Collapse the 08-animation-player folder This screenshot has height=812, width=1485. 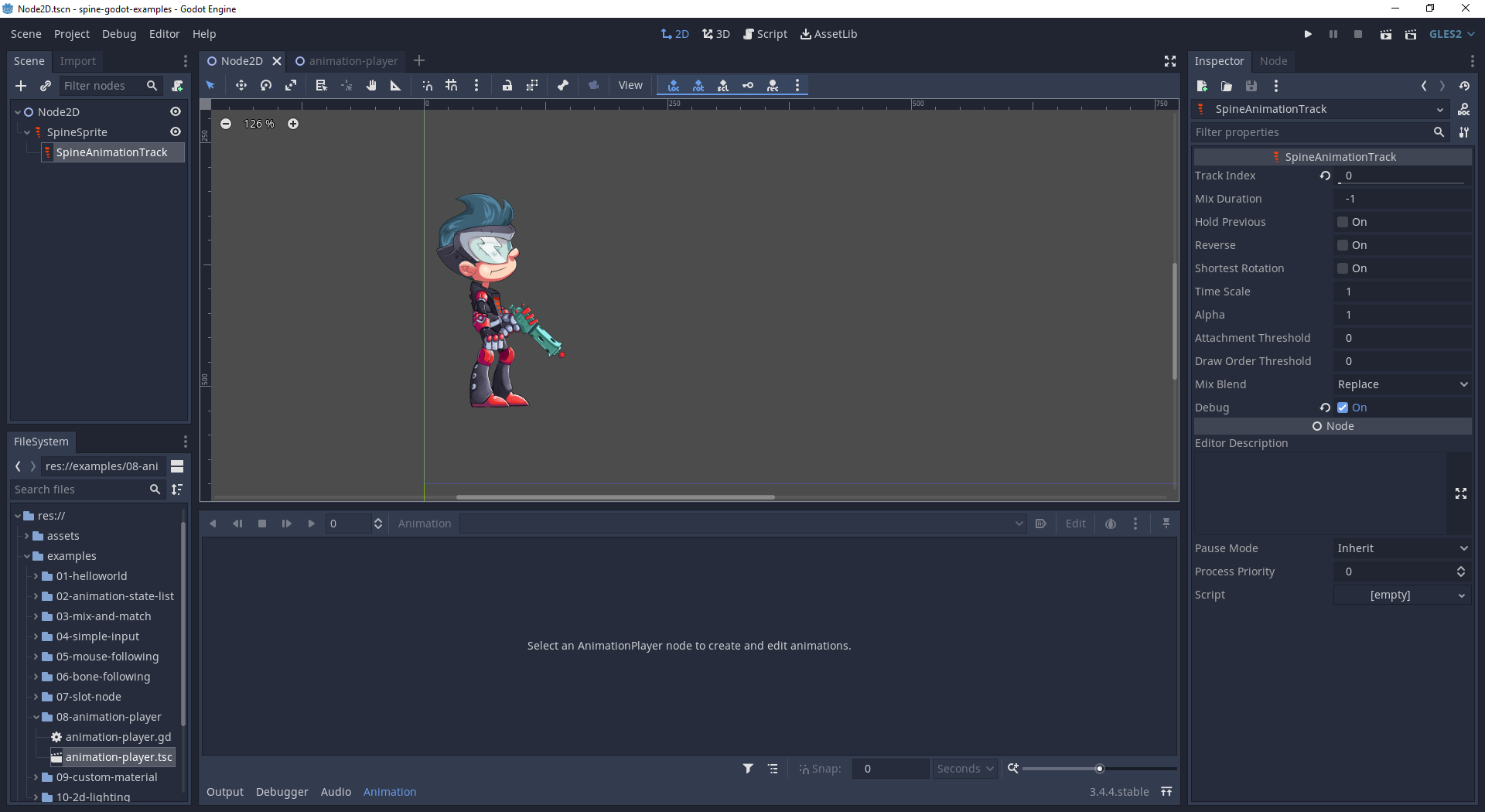coord(36,717)
